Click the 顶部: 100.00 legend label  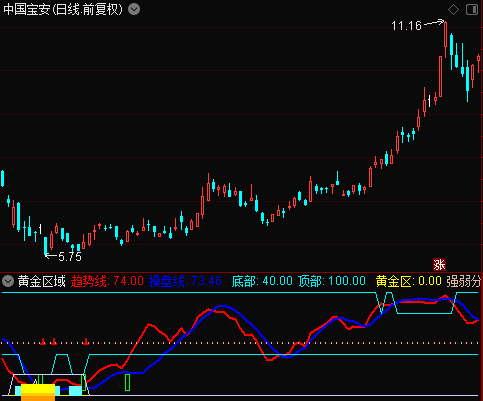[332, 281]
